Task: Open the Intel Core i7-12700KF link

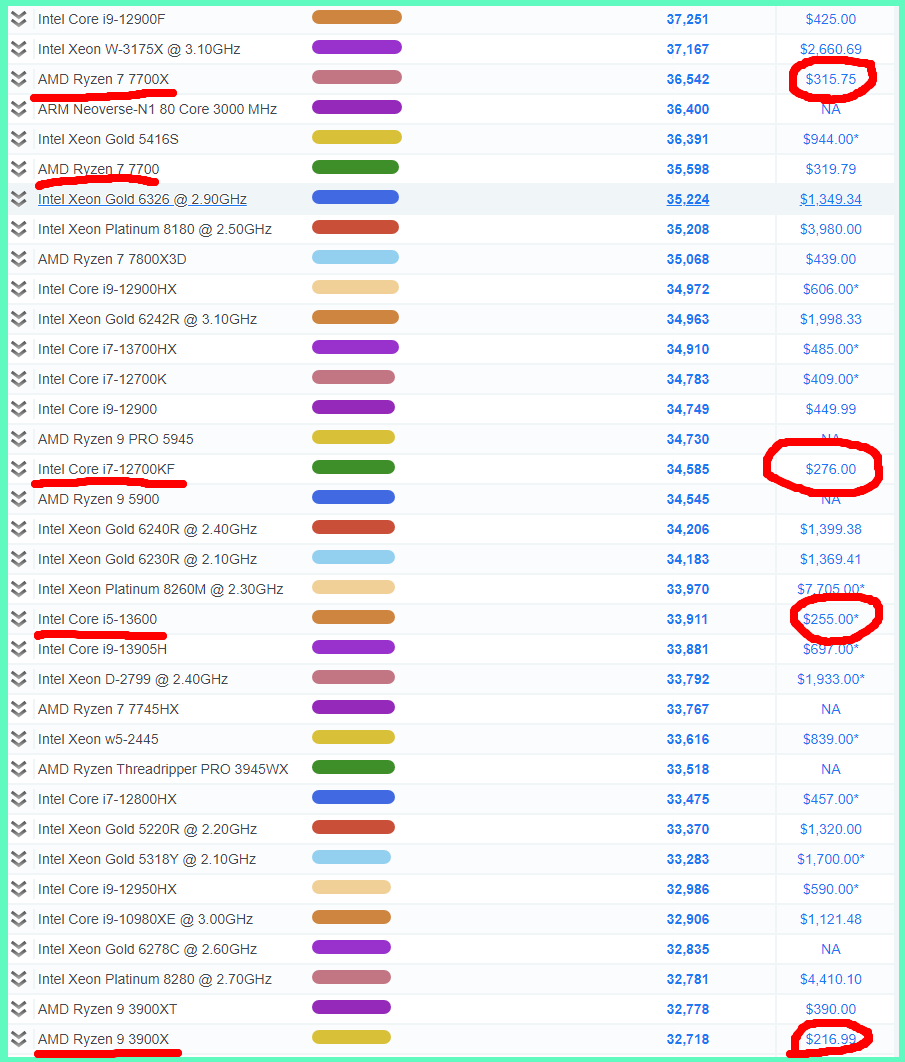Action: (x=106, y=469)
